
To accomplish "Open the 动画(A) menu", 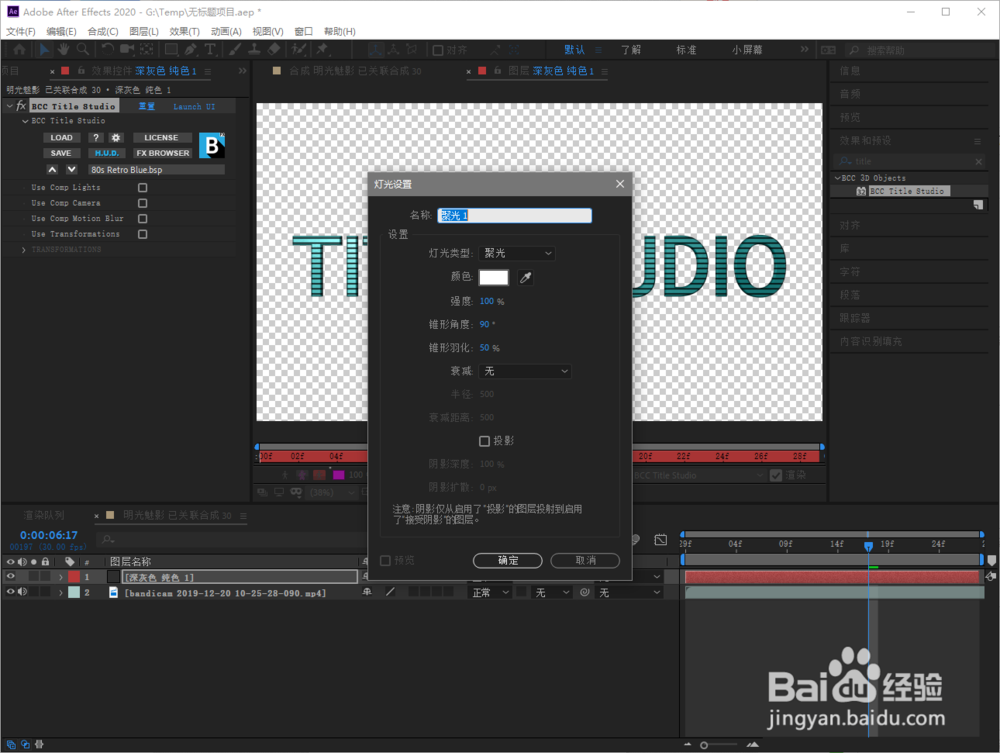I will click(x=226, y=31).
